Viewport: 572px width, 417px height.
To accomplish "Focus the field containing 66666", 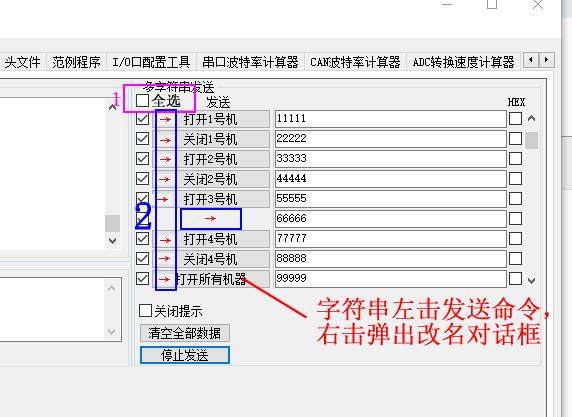I will click(391, 219).
